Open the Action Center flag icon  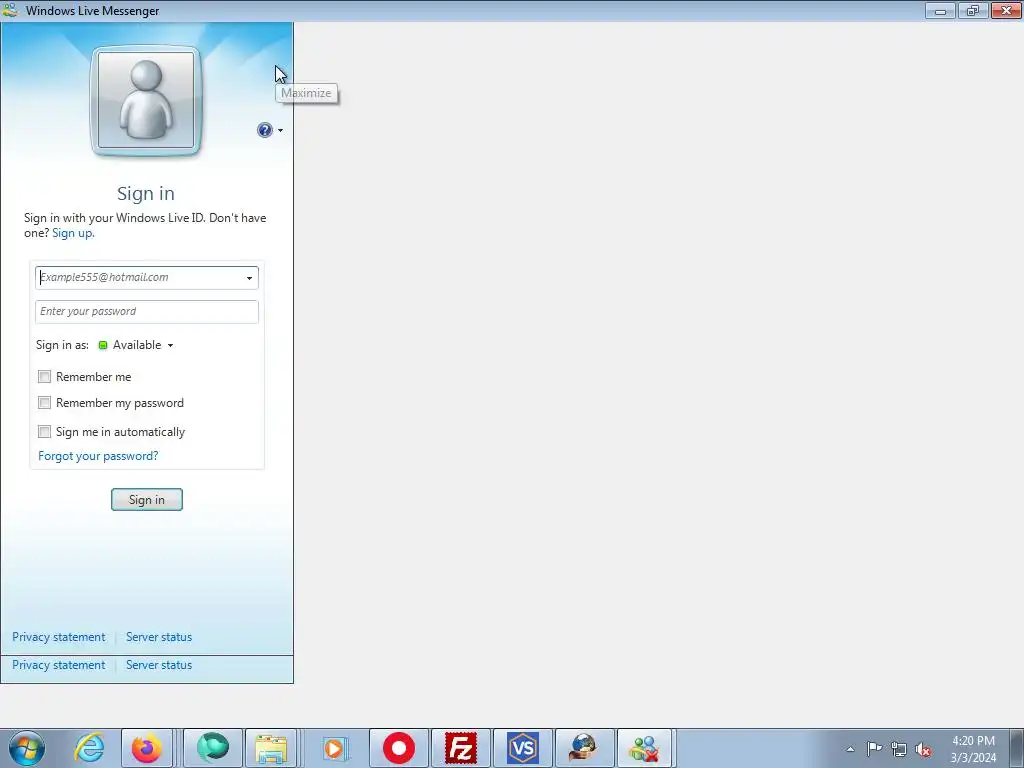[874, 749]
